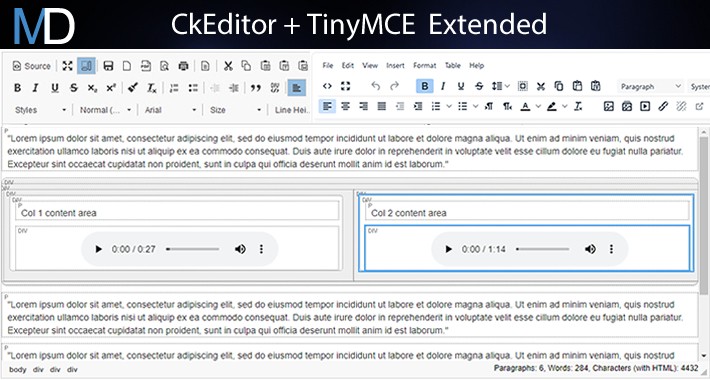Open TinyMCE View menu
Image resolution: width=710 pixels, height=380 pixels.
point(370,65)
